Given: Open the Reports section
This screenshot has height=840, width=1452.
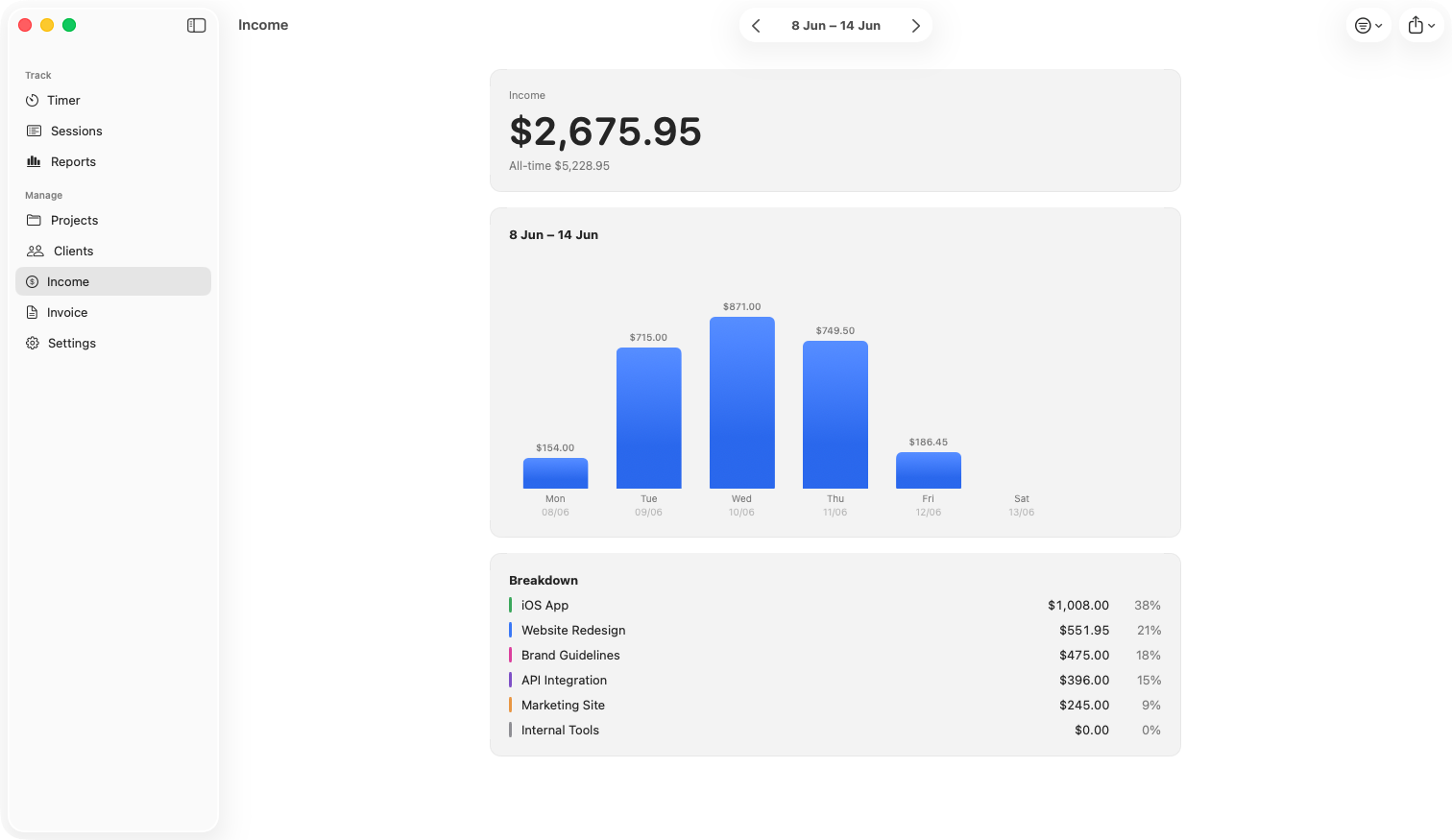Looking at the screenshot, I should (113, 162).
